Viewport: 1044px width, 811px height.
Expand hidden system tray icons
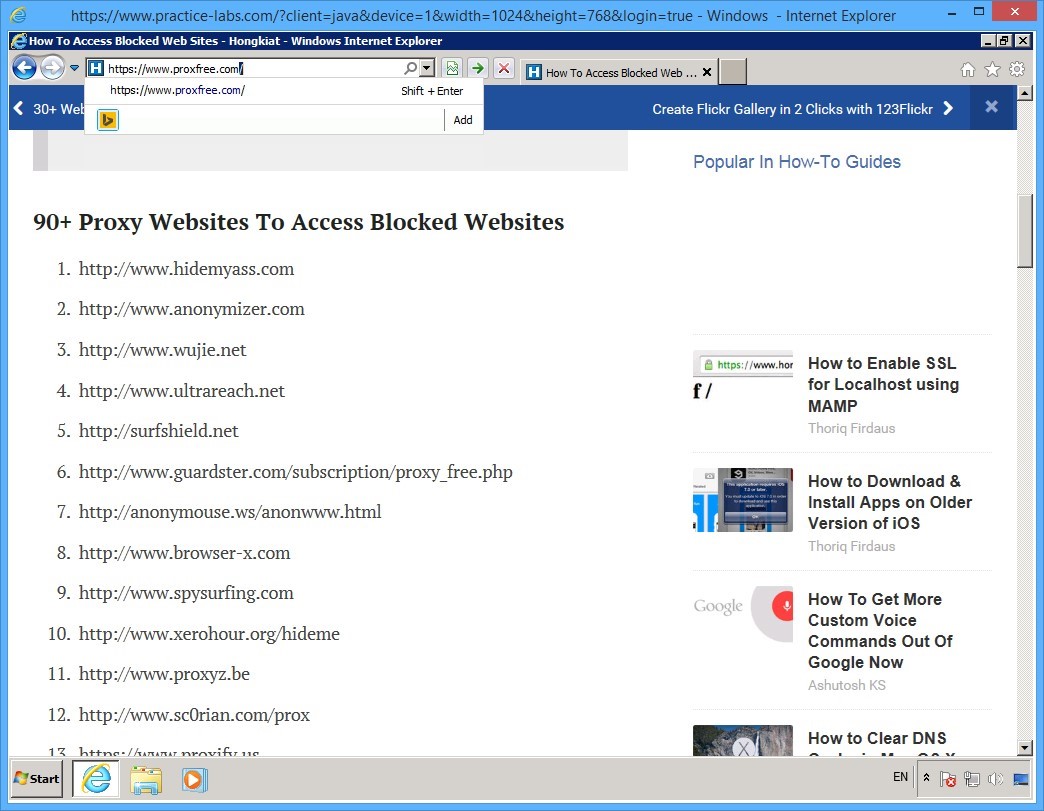click(926, 778)
